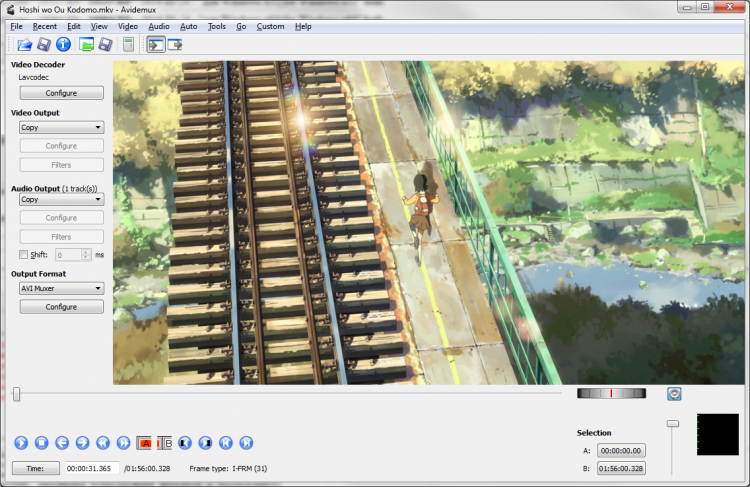Image resolution: width=750 pixels, height=487 pixels.
Task: Open the Recent menu
Action: tap(44, 26)
